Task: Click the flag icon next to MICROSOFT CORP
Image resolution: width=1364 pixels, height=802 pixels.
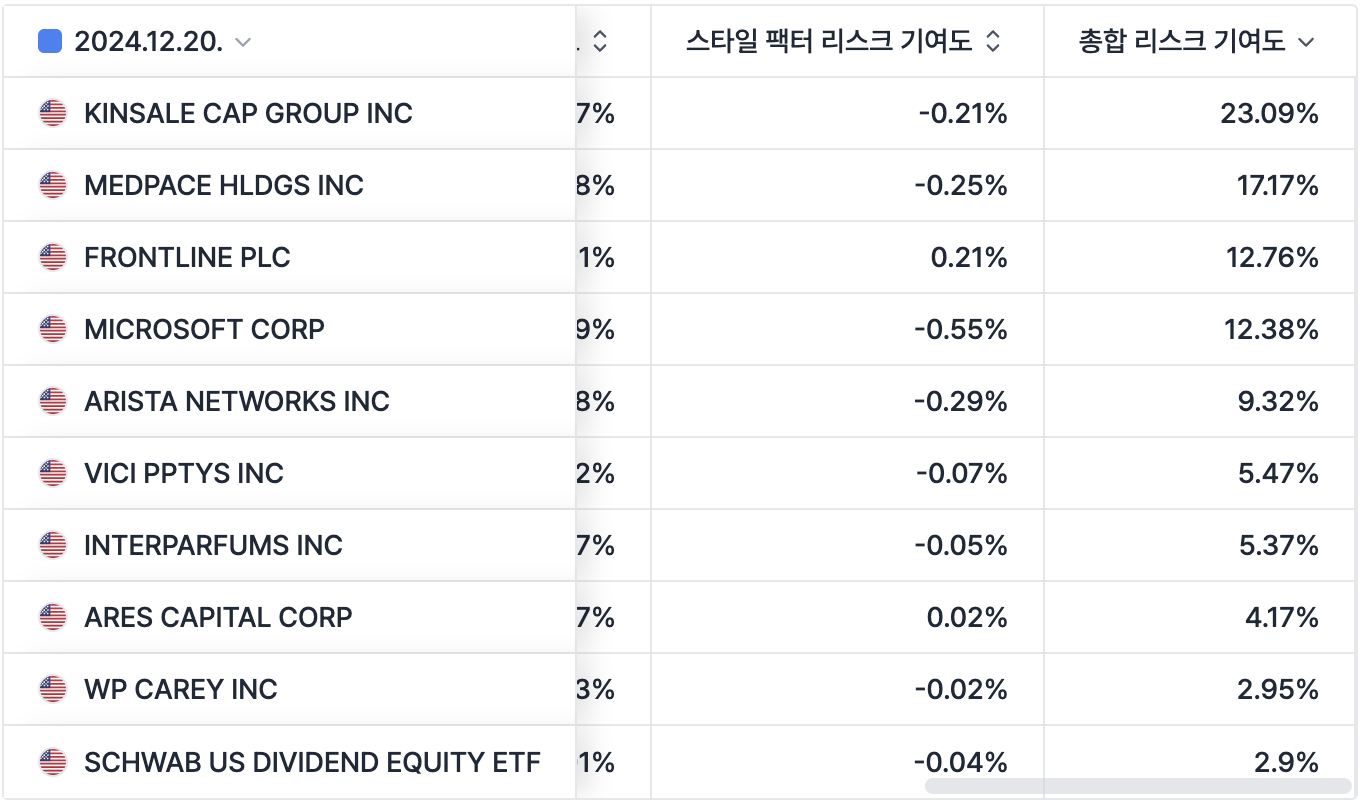Action: click(x=52, y=329)
